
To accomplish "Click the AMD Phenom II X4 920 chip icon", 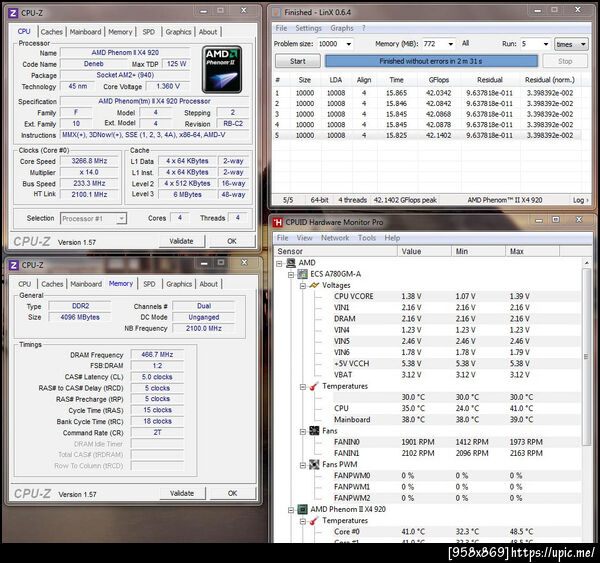I will coord(303,509).
